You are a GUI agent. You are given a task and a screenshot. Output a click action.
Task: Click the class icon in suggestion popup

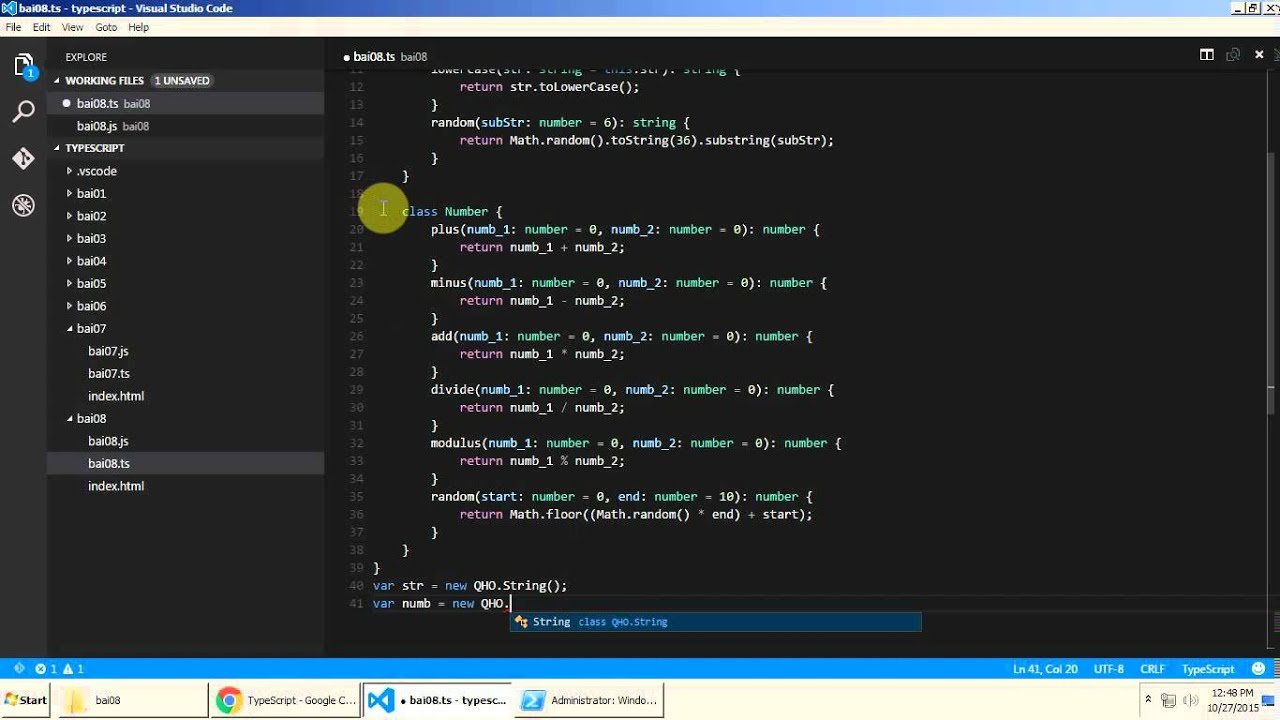pyautogui.click(x=520, y=622)
